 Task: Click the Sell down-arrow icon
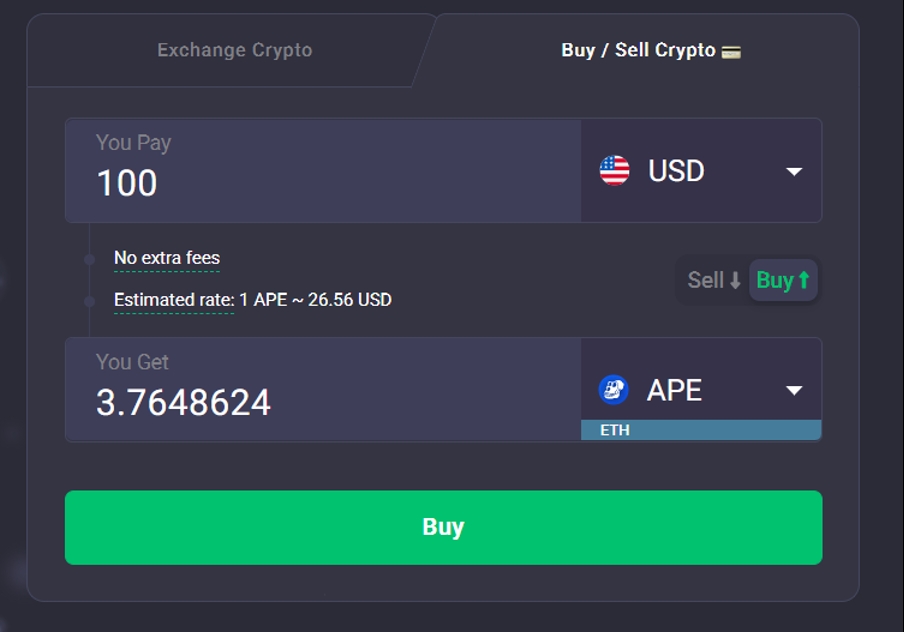[x=735, y=281]
